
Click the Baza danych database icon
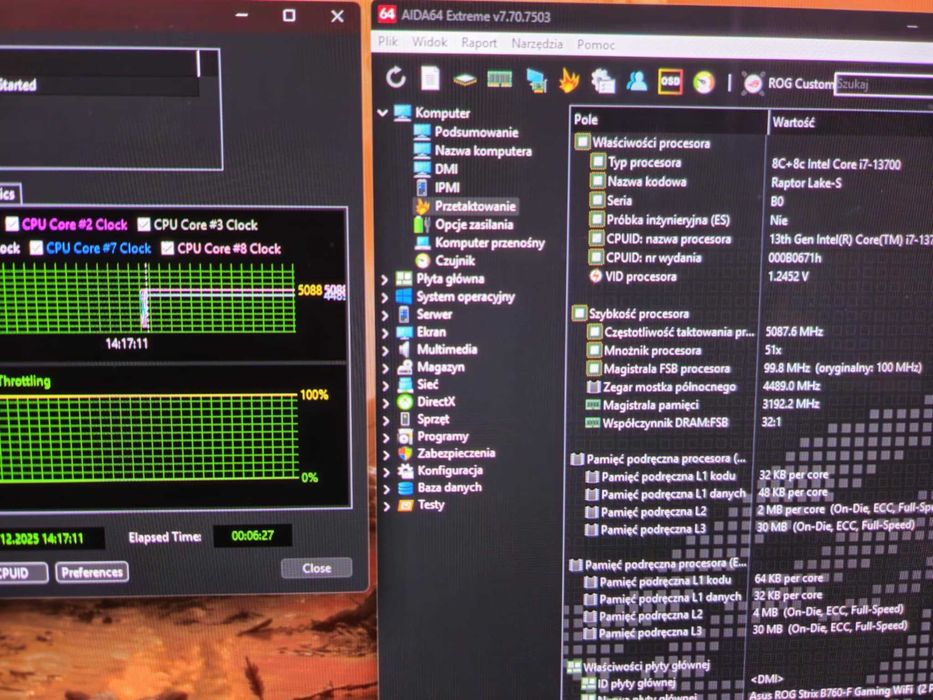[x=406, y=488]
